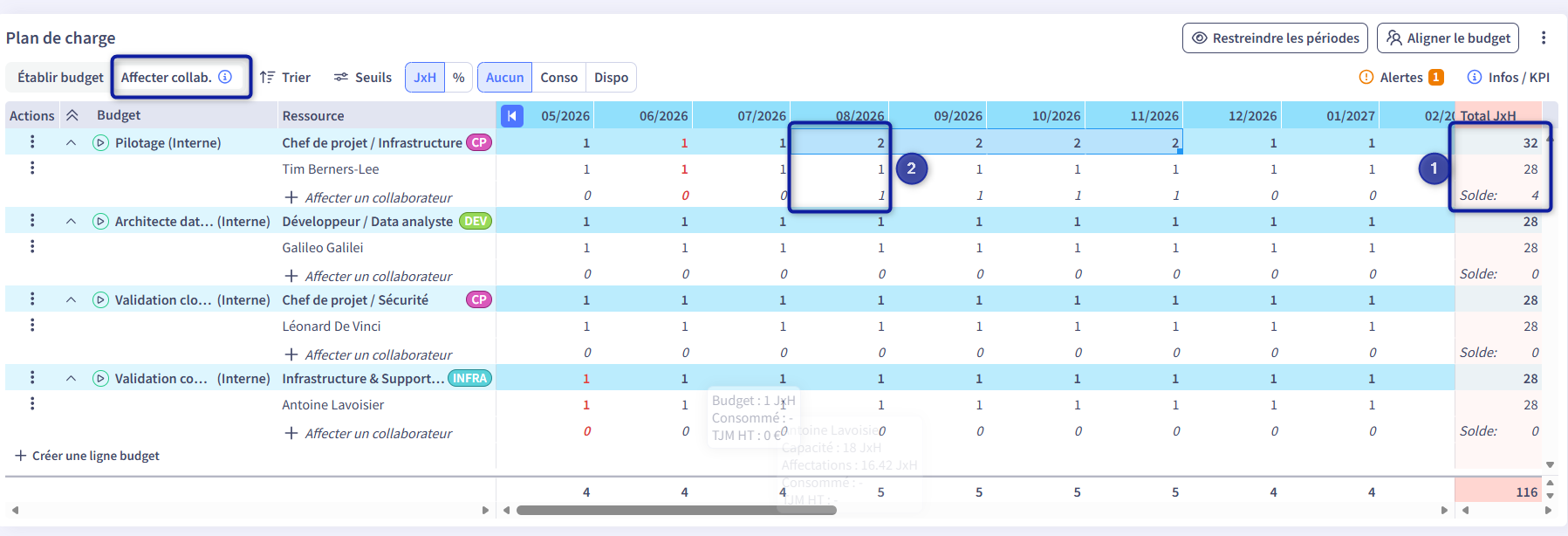
Task: Open actions menu for the Léonard De Vinci row
Action: click(32, 325)
